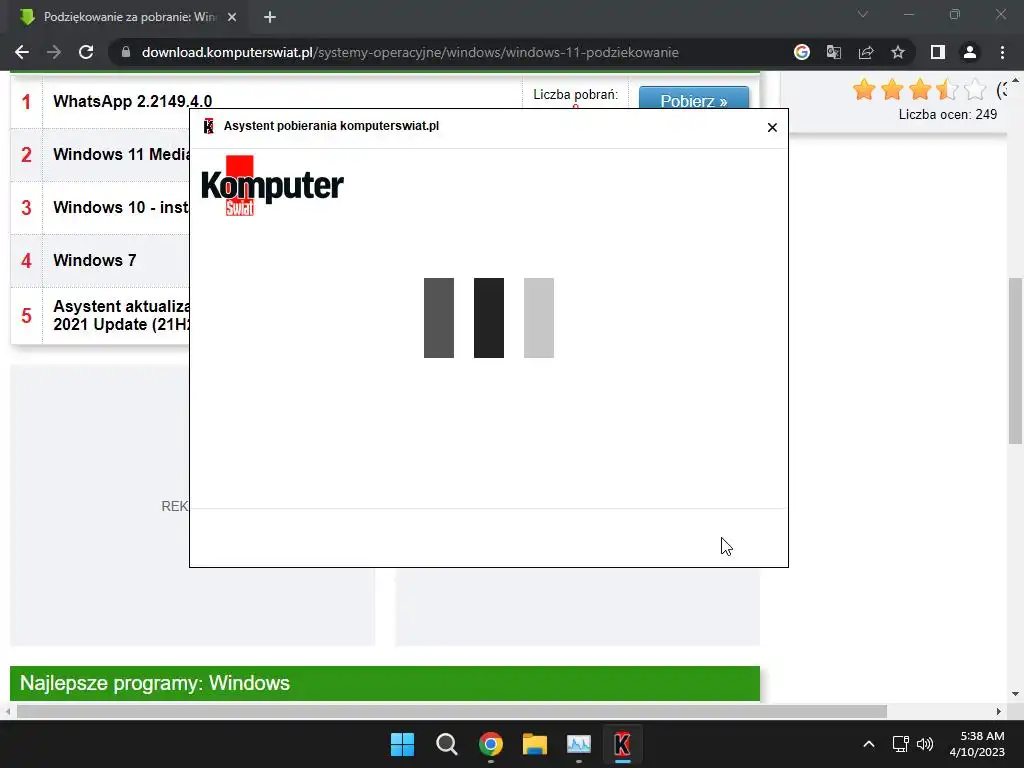Click Komputer Świat assistant taskbar icon
1024x768 pixels.
point(622,744)
